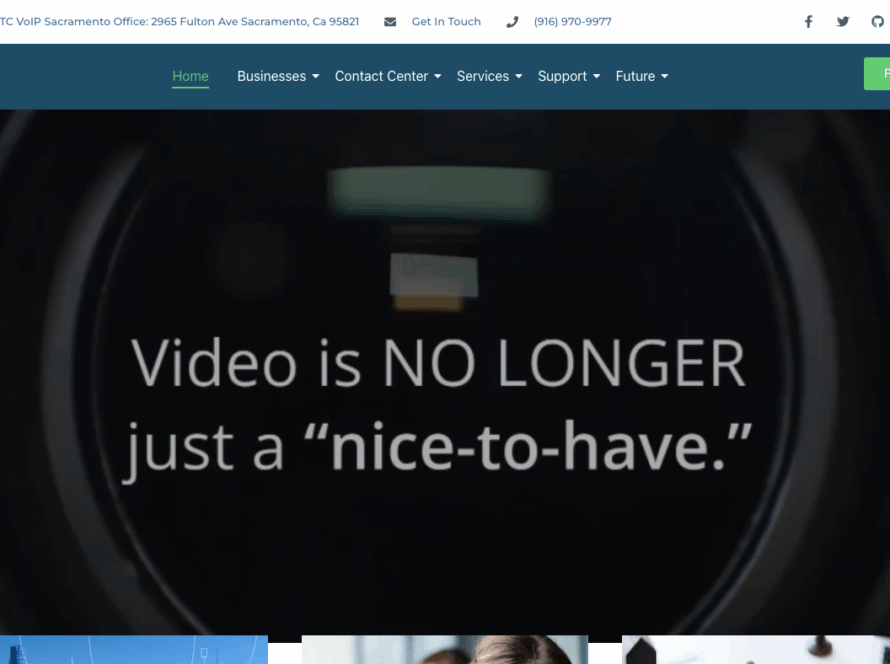The height and width of the screenshot is (664, 890).
Task: Click the Twitter bird icon
Action: coord(843,22)
